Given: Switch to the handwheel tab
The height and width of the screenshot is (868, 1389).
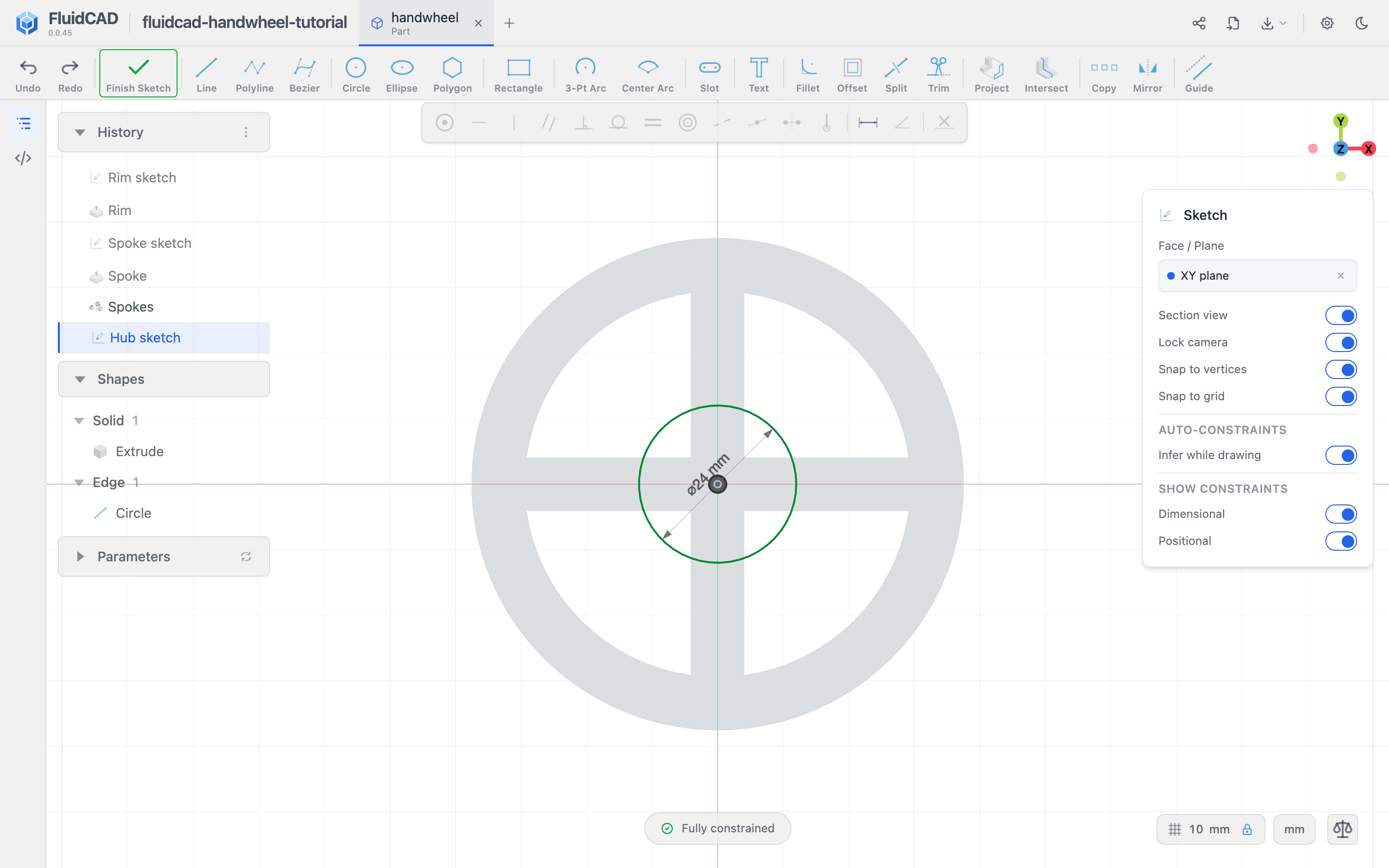Looking at the screenshot, I should 426,23.
